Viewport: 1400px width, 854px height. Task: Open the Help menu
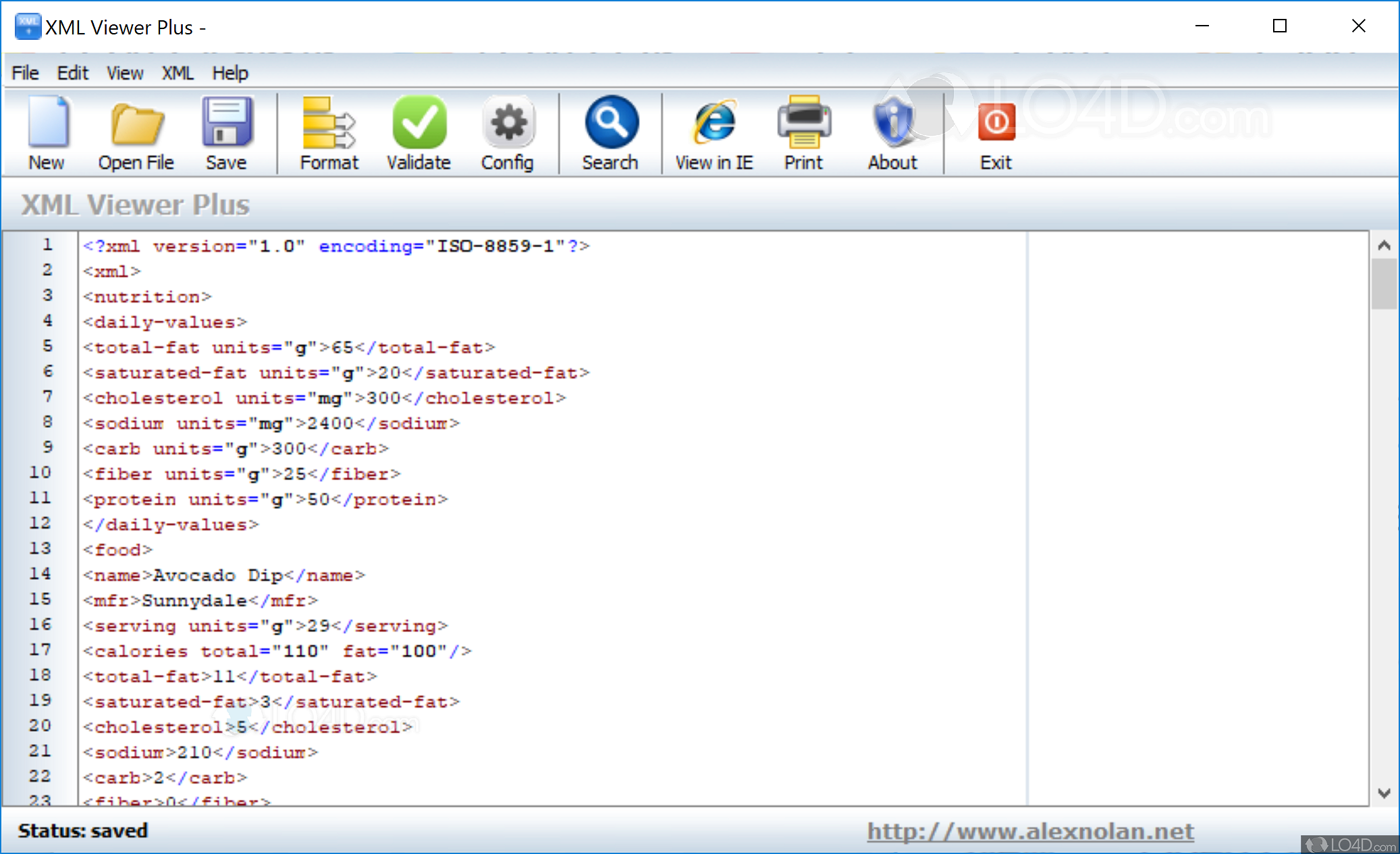[x=230, y=72]
